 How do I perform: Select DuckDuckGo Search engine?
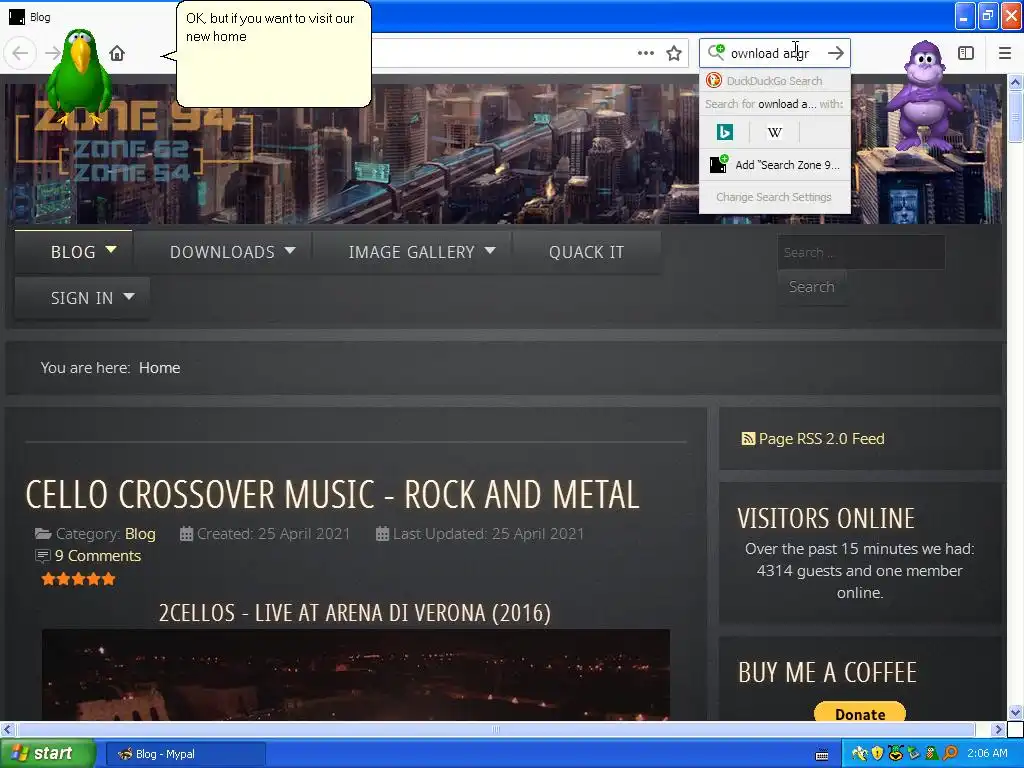click(775, 81)
